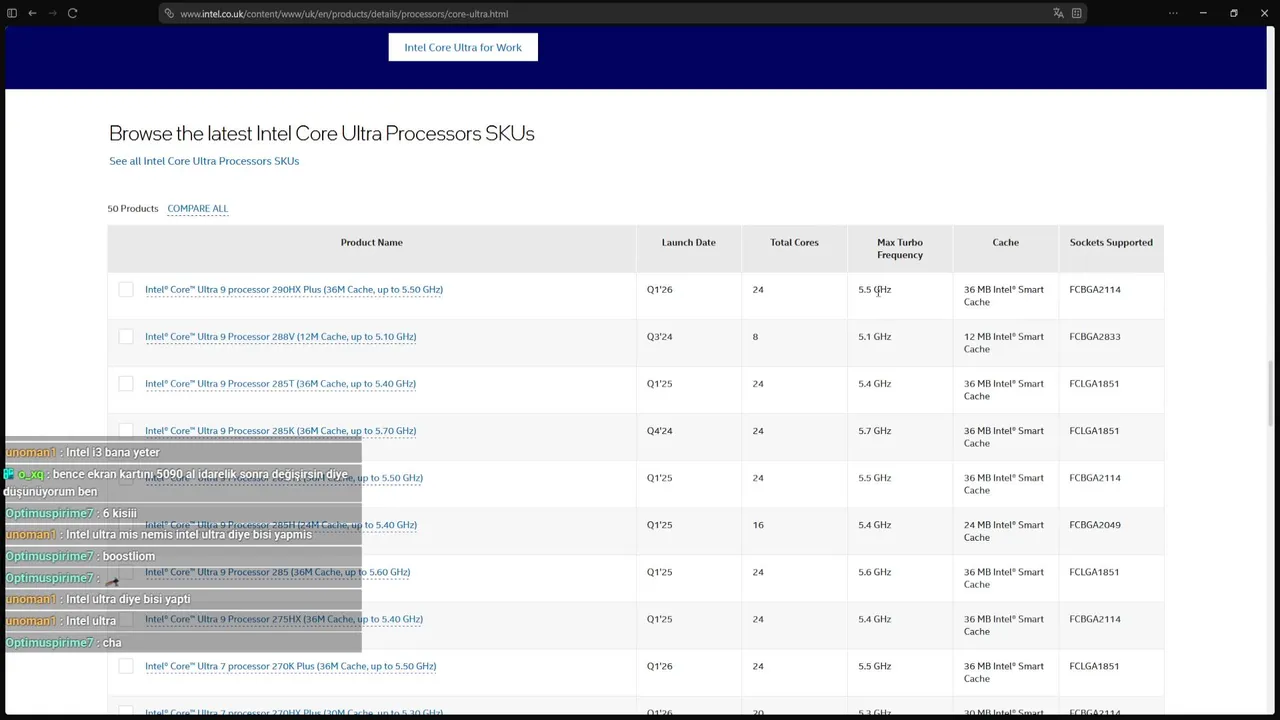Open site information icon in address bar

click(x=169, y=14)
